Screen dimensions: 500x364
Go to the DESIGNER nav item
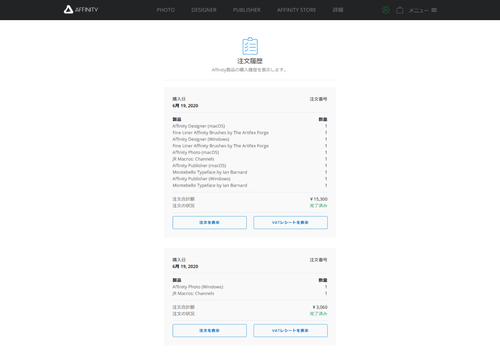pyautogui.click(x=204, y=10)
